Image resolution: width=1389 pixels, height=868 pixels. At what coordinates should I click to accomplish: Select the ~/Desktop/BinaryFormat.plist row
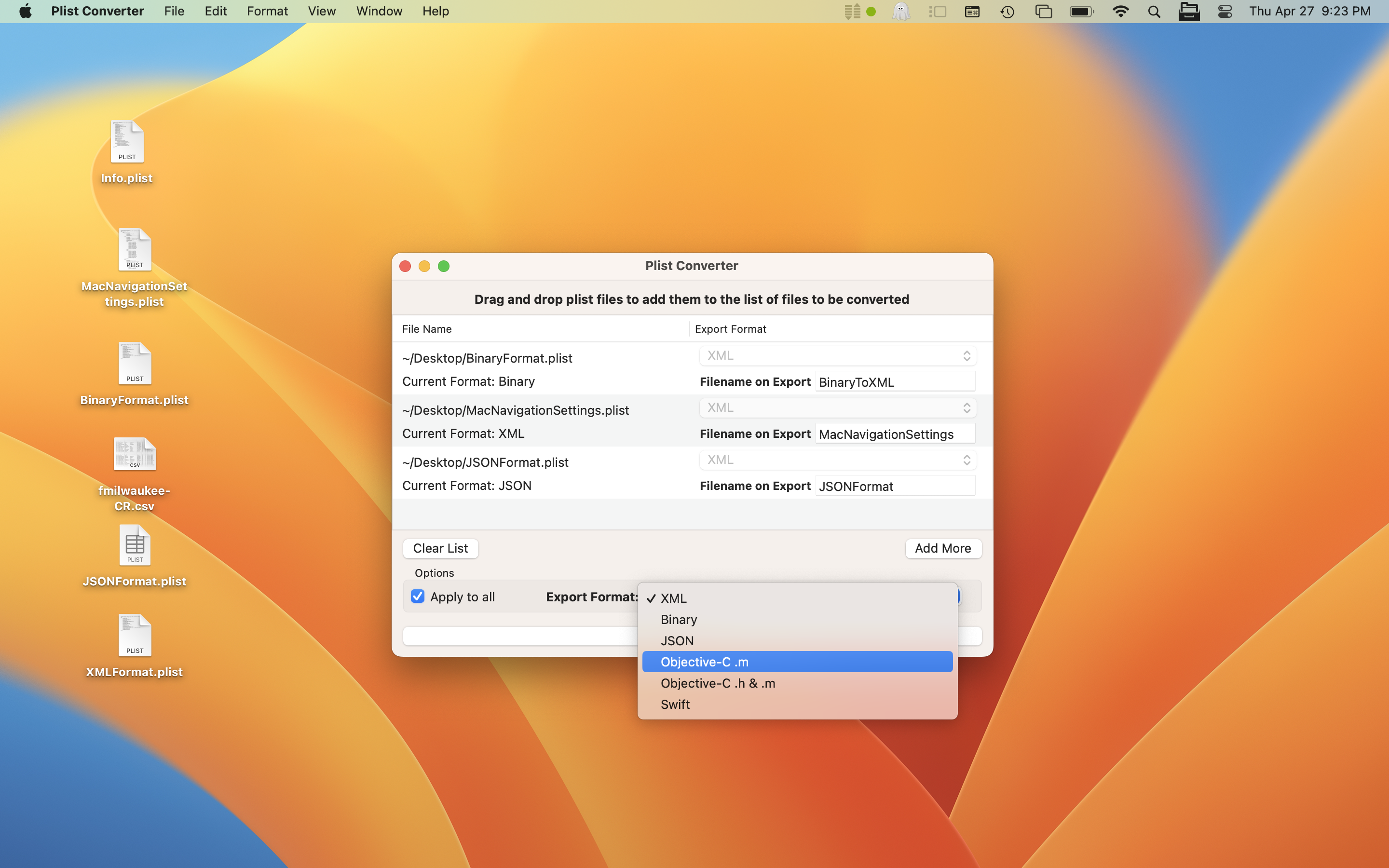(692, 368)
